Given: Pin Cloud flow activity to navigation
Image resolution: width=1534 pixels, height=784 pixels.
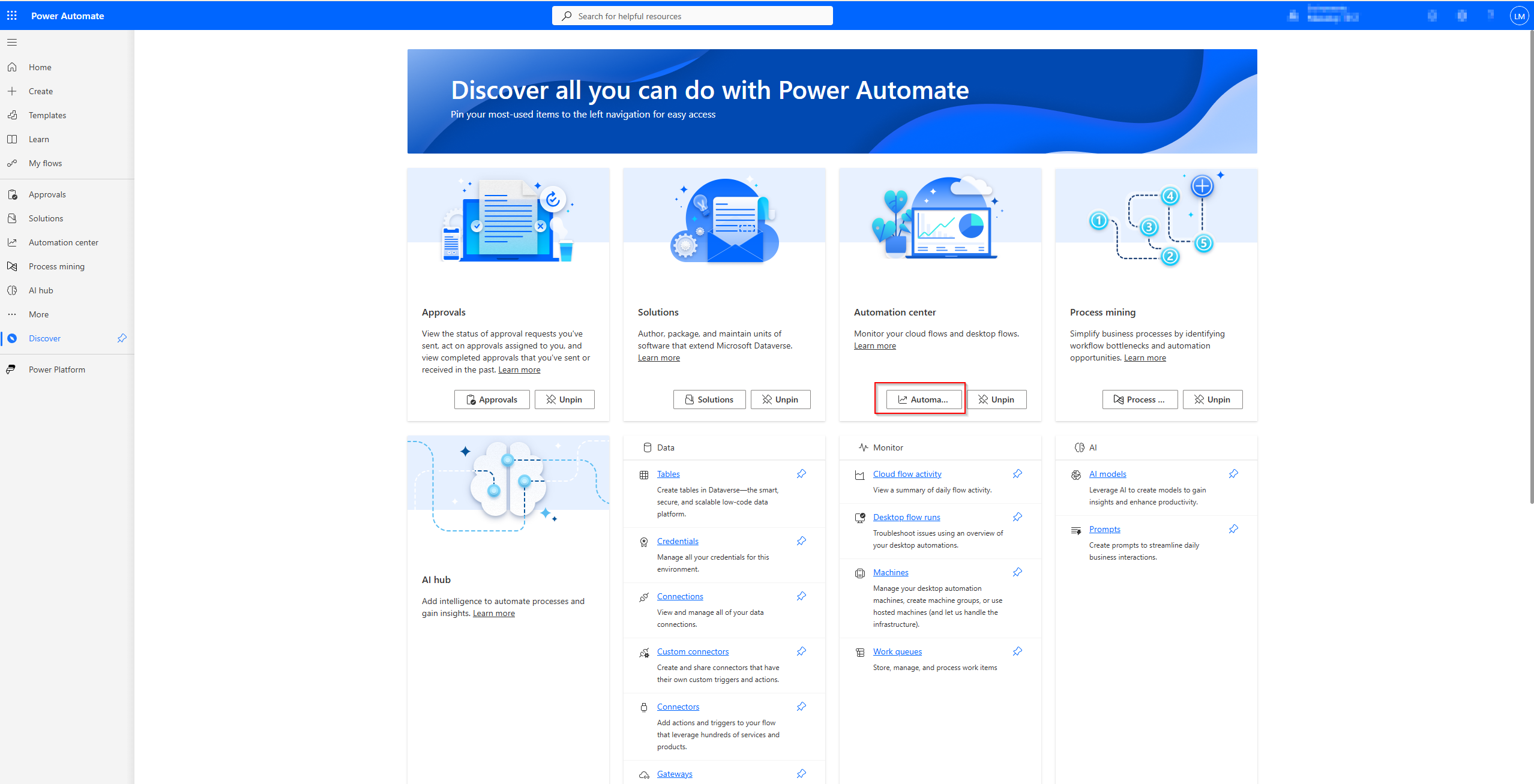Looking at the screenshot, I should coord(1017,474).
